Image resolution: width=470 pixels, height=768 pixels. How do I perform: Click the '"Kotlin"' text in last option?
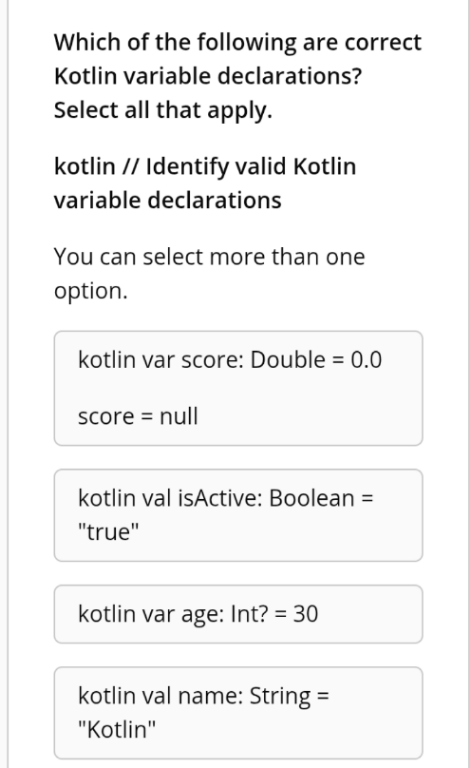pos(117,729)
